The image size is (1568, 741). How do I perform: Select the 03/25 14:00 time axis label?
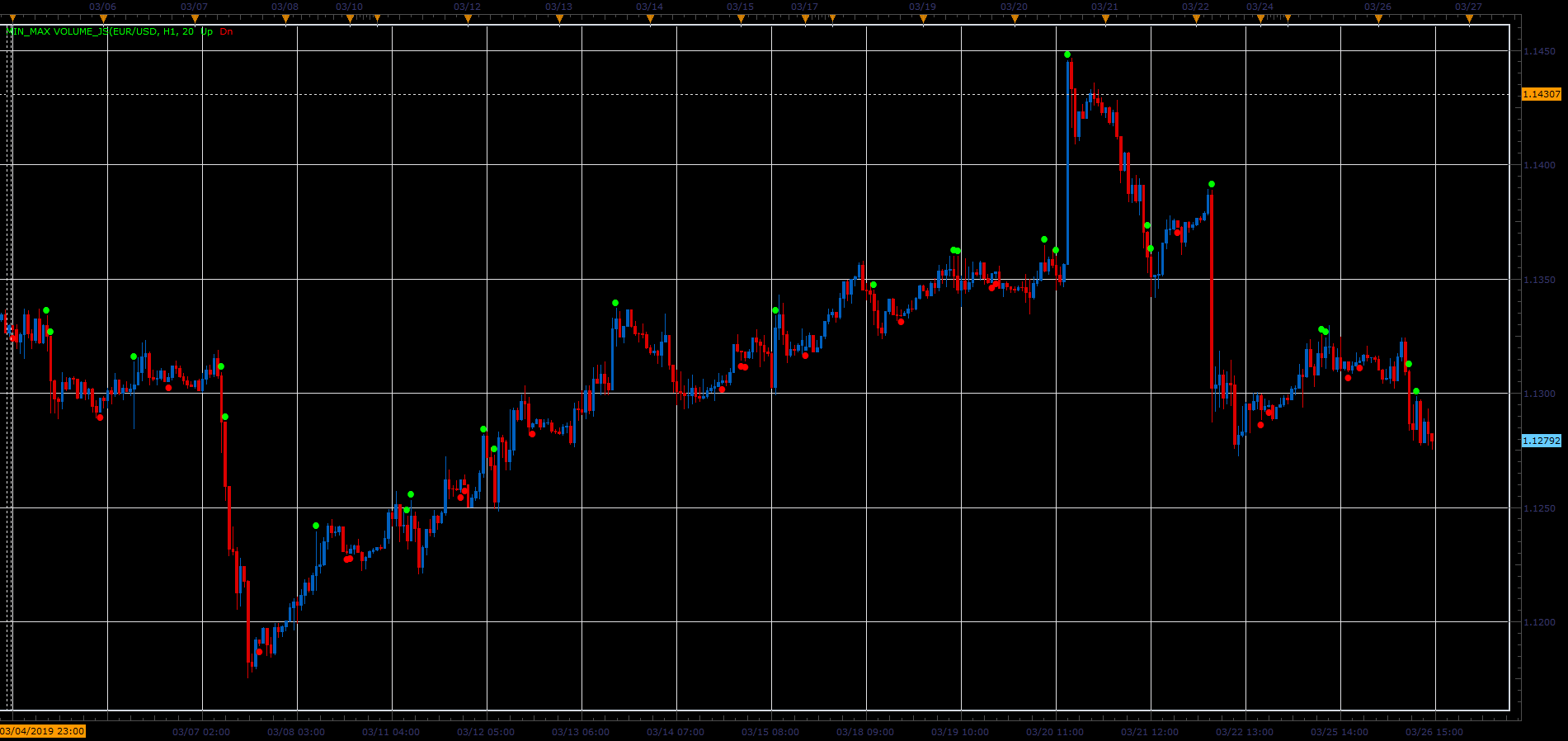(1340, 732)
